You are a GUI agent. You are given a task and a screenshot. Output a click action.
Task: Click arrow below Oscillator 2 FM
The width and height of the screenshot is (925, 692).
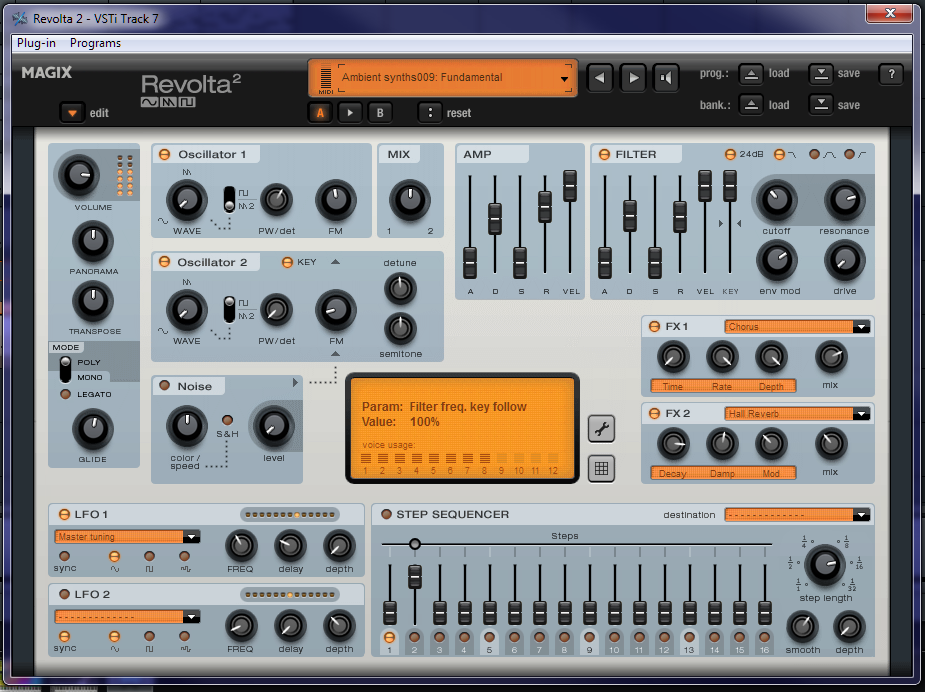pos(335,354)
